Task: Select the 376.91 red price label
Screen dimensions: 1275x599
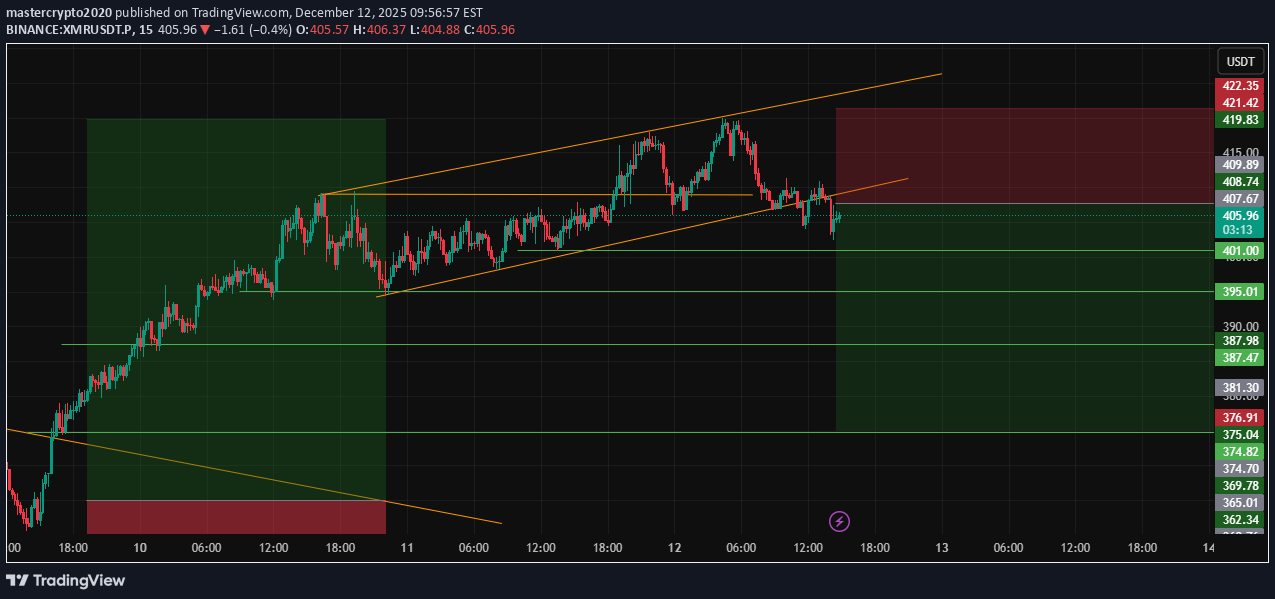Action: coord(1239,418)
